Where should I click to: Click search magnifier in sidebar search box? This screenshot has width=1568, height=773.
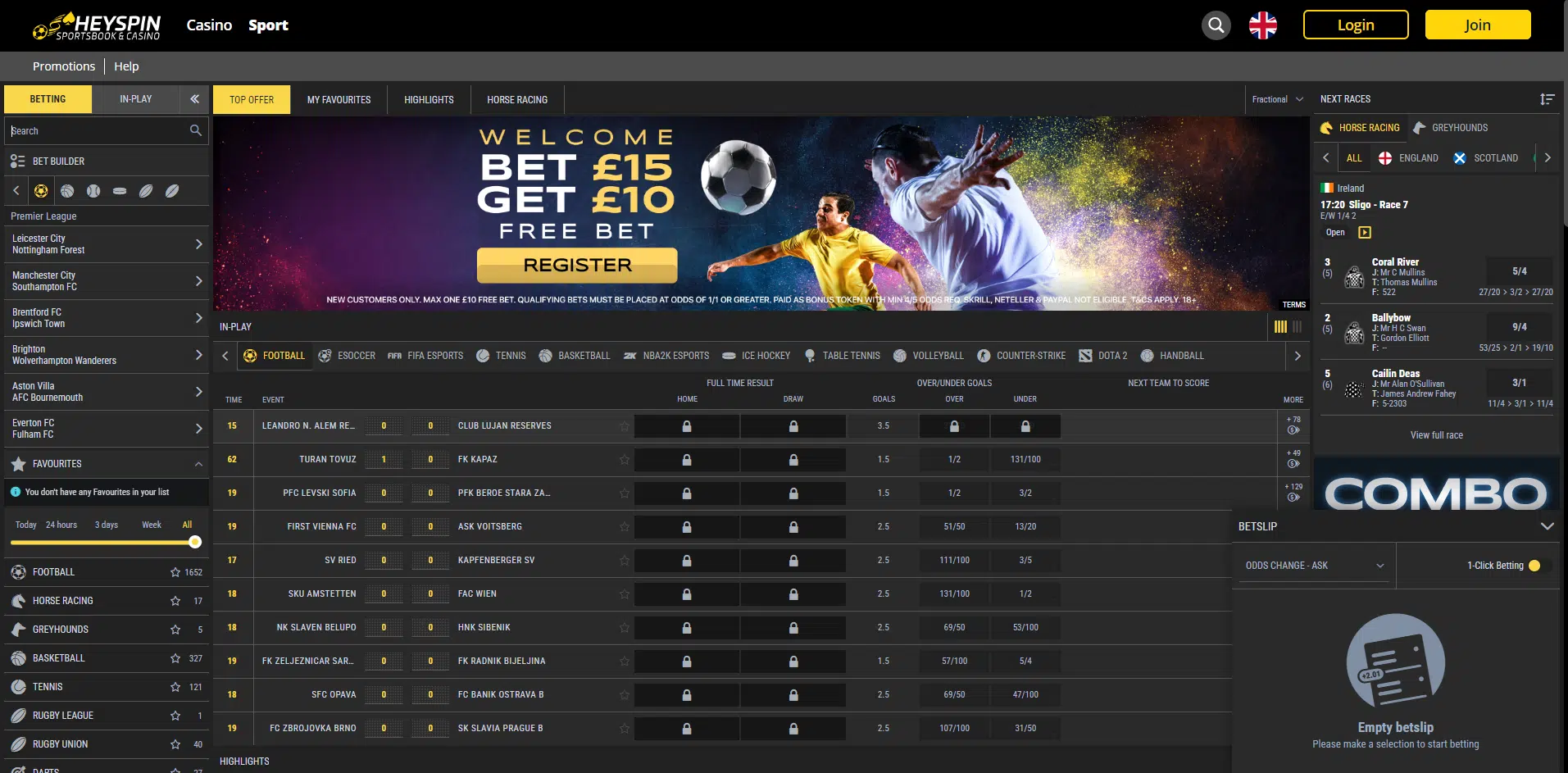(195, 130)
